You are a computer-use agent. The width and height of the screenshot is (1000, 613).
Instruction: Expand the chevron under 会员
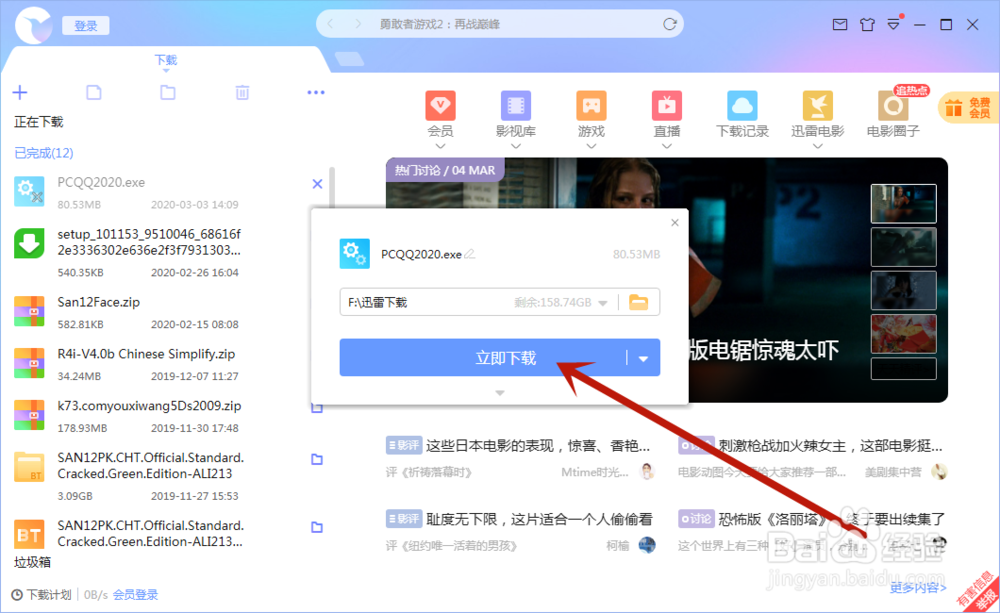pyautogui.click(x=440, y=147)
